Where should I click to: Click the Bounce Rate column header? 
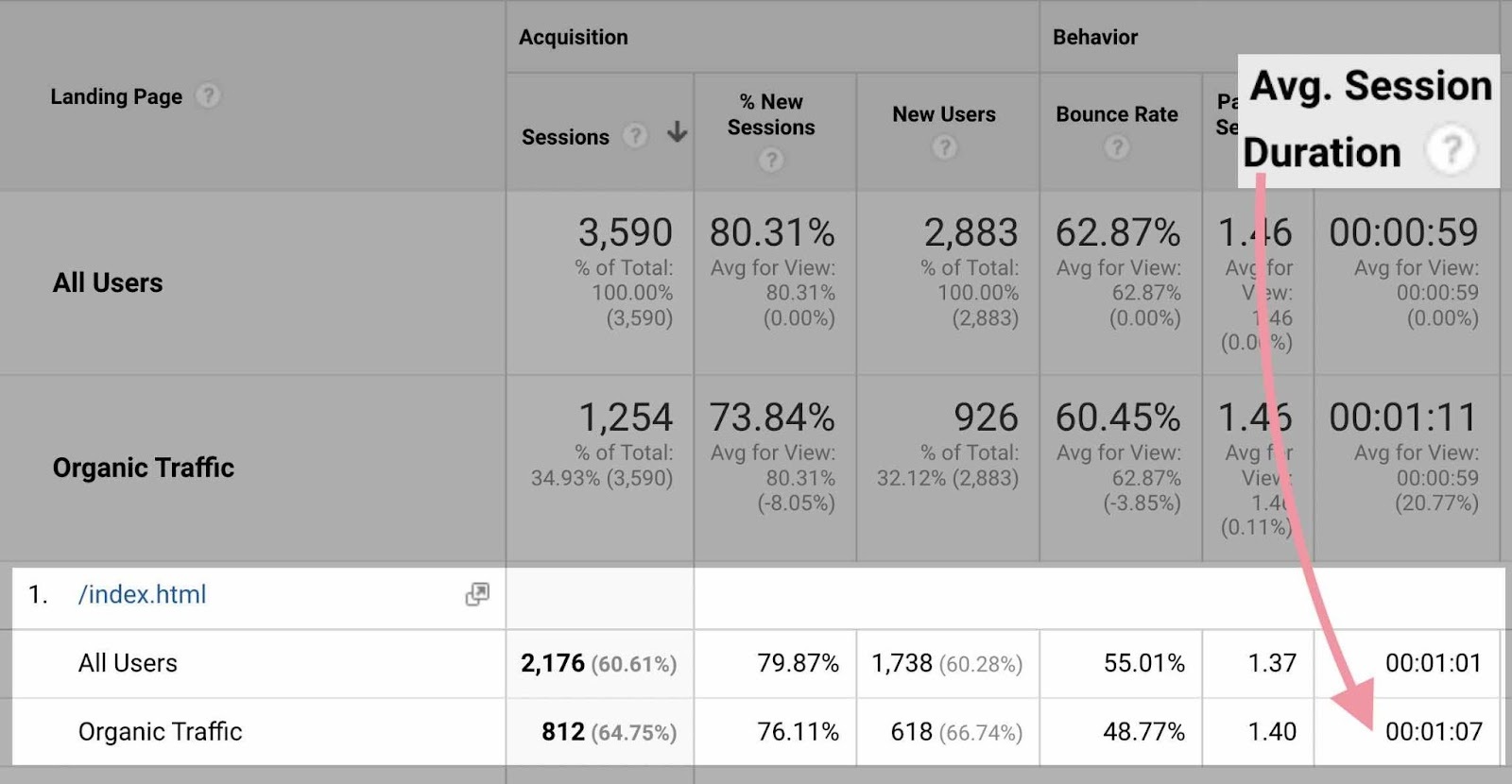click(x=1116, y=114)
